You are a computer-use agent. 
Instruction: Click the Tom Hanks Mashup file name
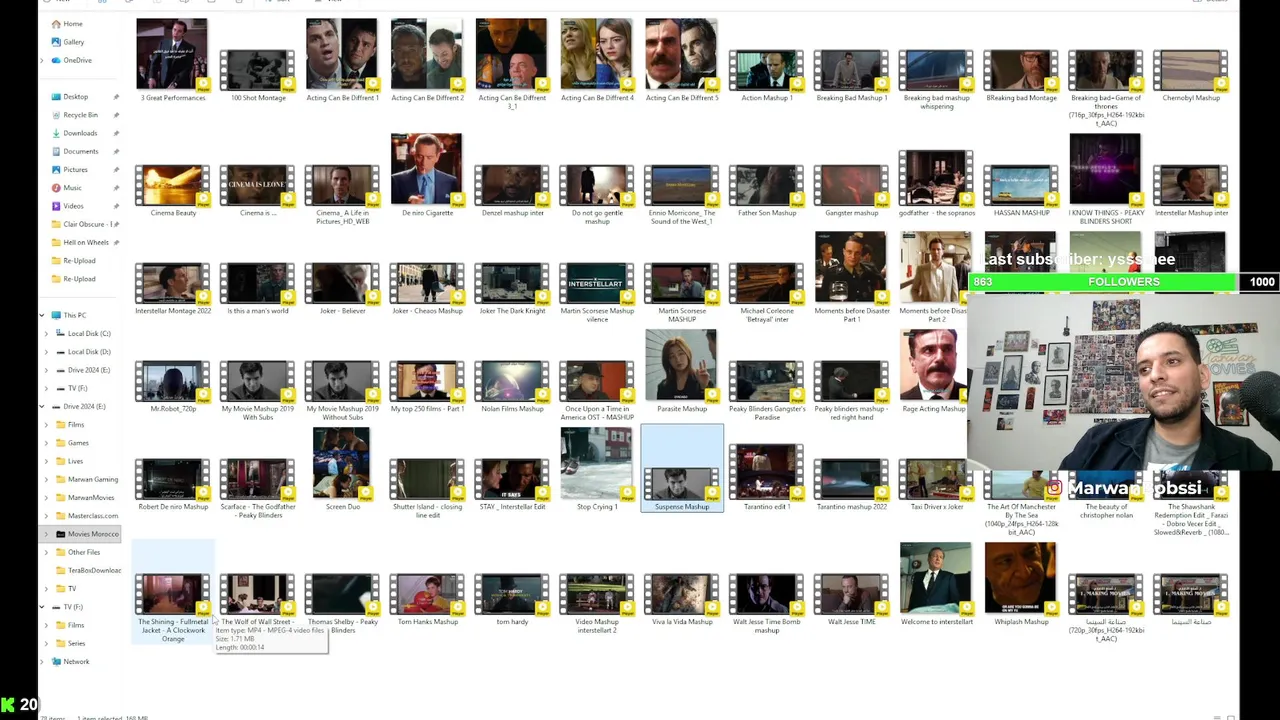point(427,622)
